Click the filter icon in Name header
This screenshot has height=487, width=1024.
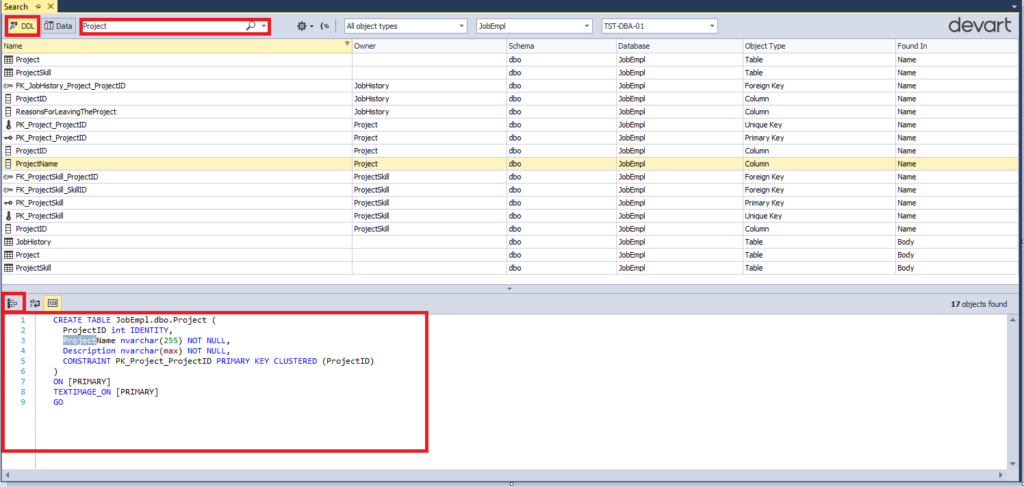point(347,46)
